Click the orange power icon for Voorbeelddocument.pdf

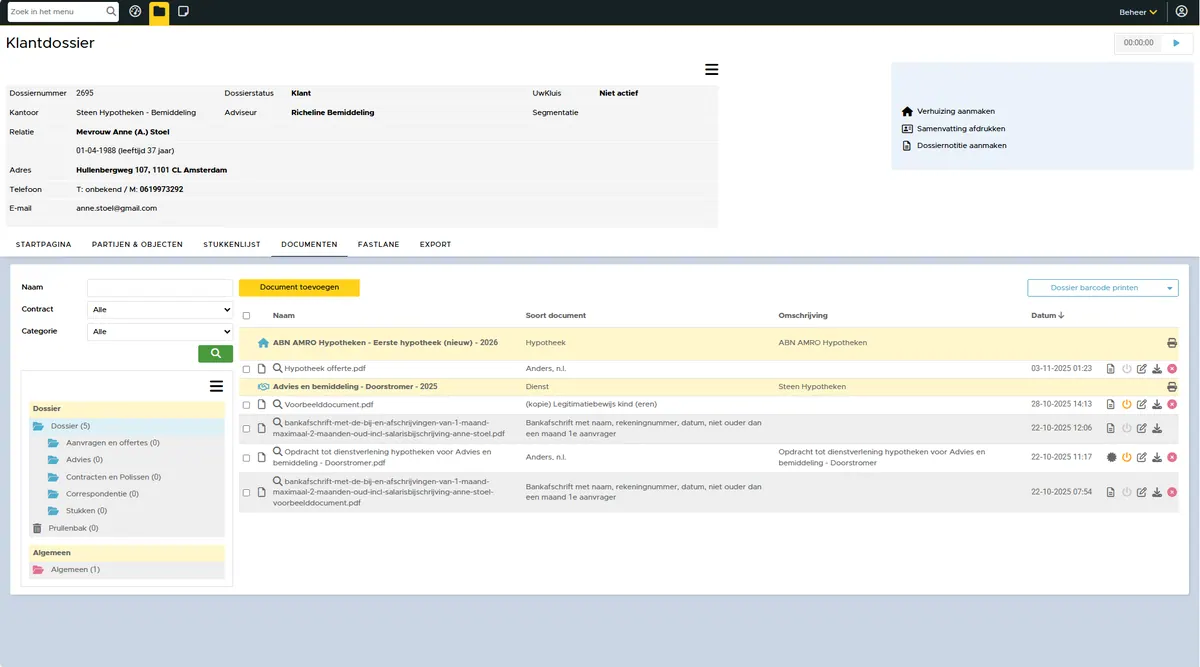click(x=1126, y=405)
